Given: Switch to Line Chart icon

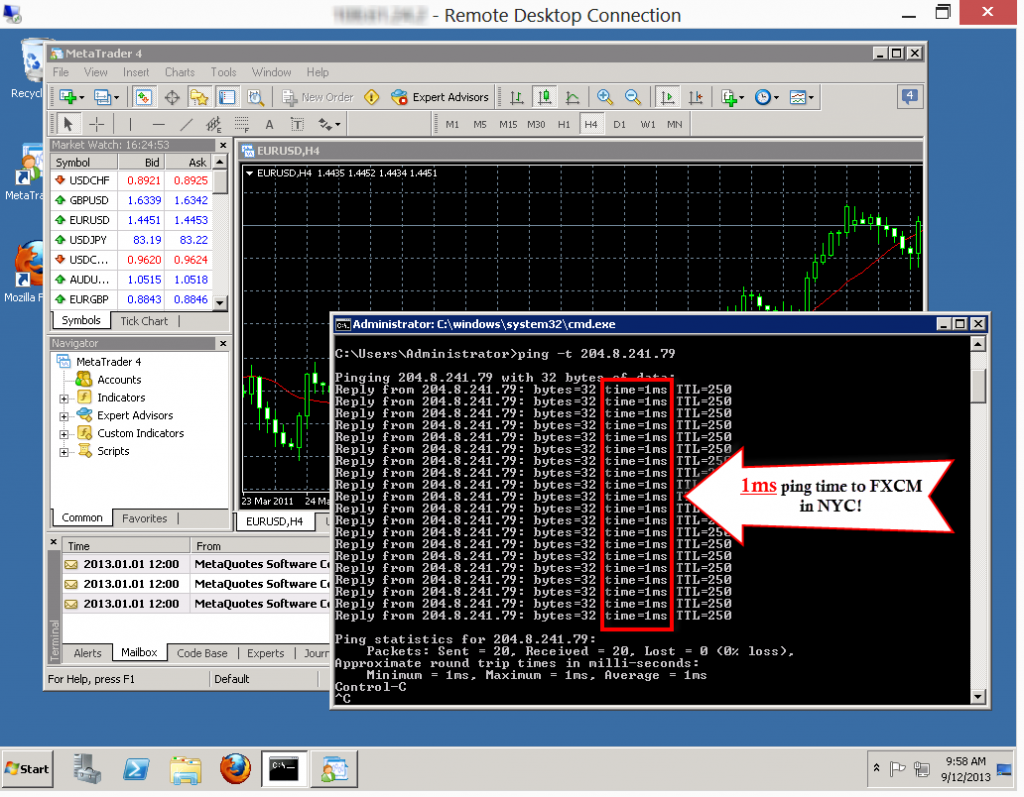Looking at the screenshot, I should pyautogui.click(x=572, y=98).
